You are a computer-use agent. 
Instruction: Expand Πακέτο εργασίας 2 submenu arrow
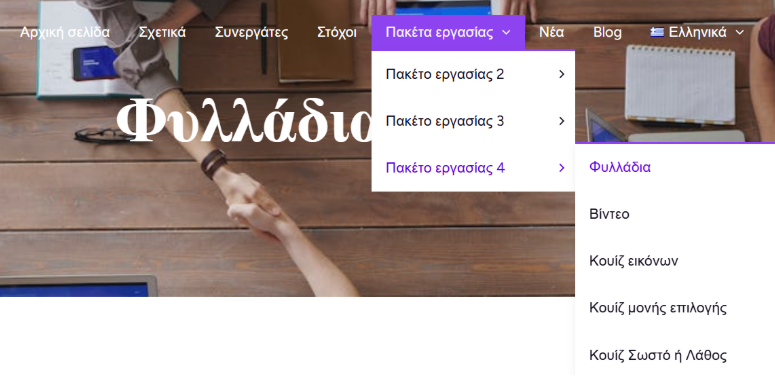[561, 74]
